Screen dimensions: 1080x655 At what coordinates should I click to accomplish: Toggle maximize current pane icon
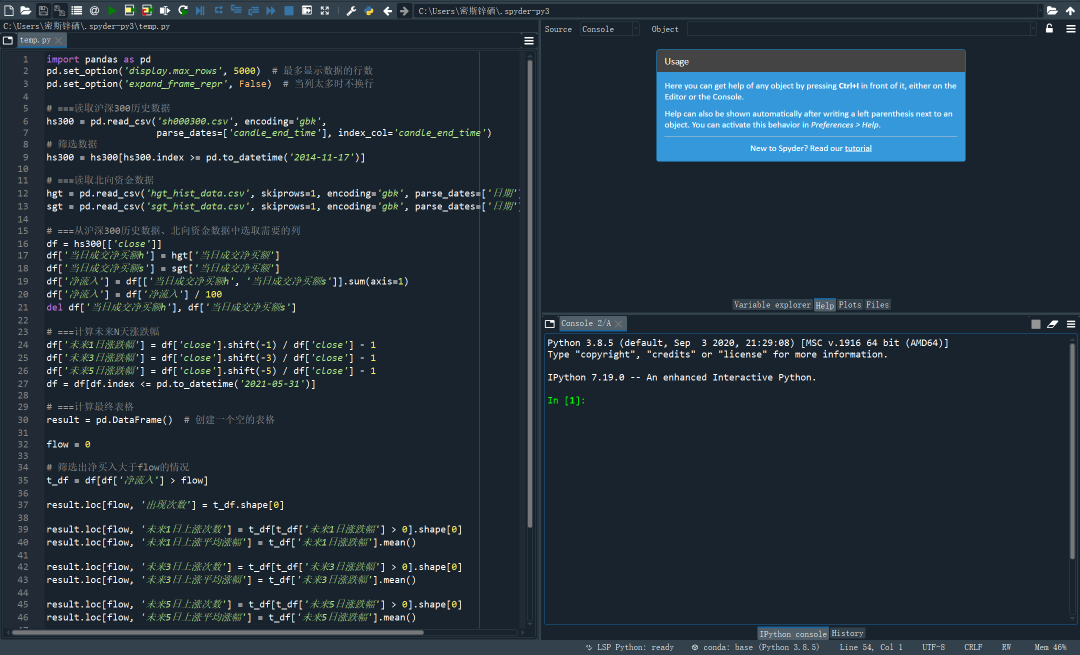coord(306,10)
